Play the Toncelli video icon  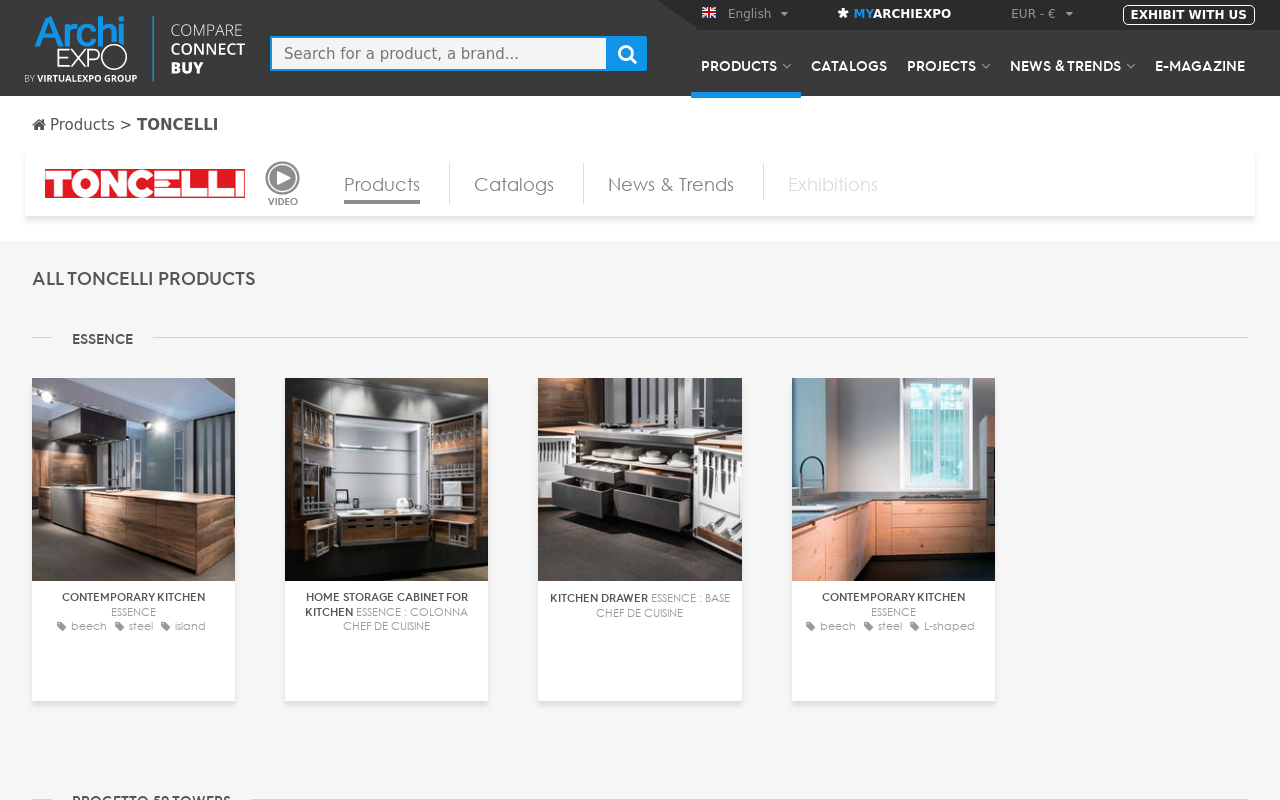(282, 179)
